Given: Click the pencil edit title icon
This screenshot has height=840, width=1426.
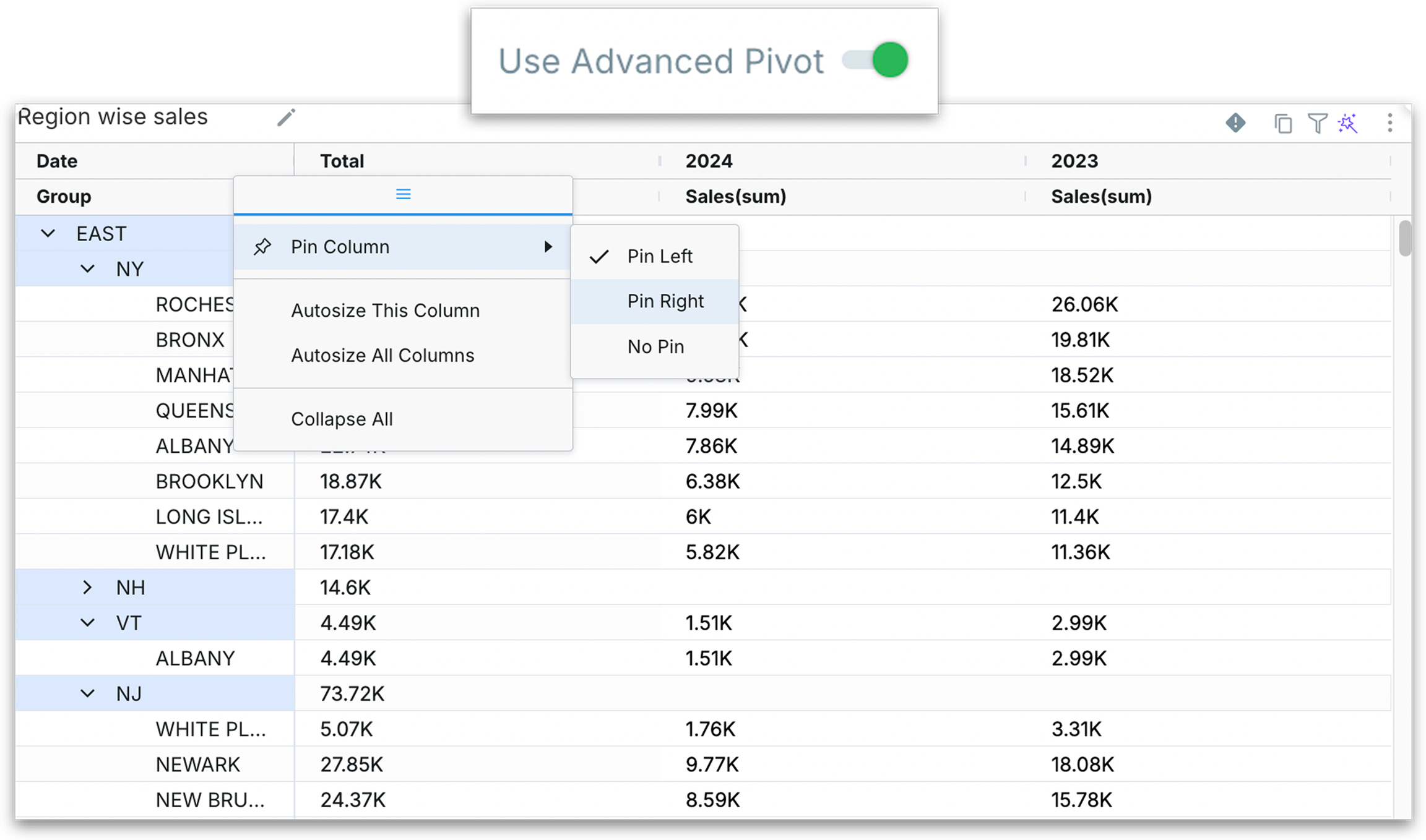Looking at the screenshot, I should [286, 118].
